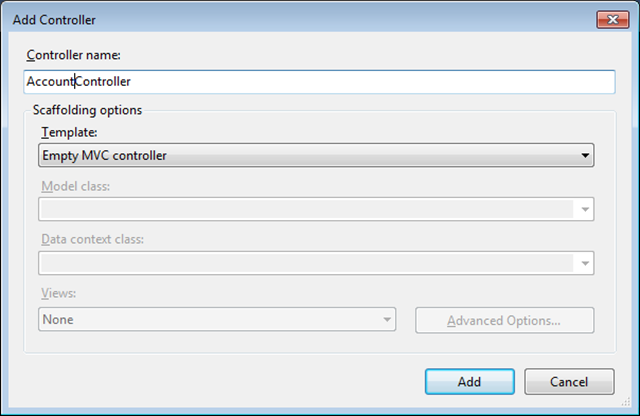640x416 pixels.
Task: Click the Template label
Action: (70, 132)
